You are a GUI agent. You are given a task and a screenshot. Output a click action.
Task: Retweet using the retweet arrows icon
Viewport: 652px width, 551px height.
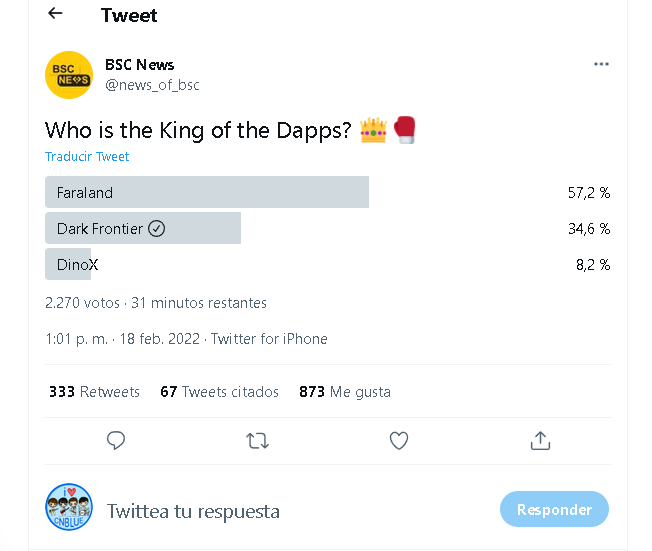tap(257, 441)
